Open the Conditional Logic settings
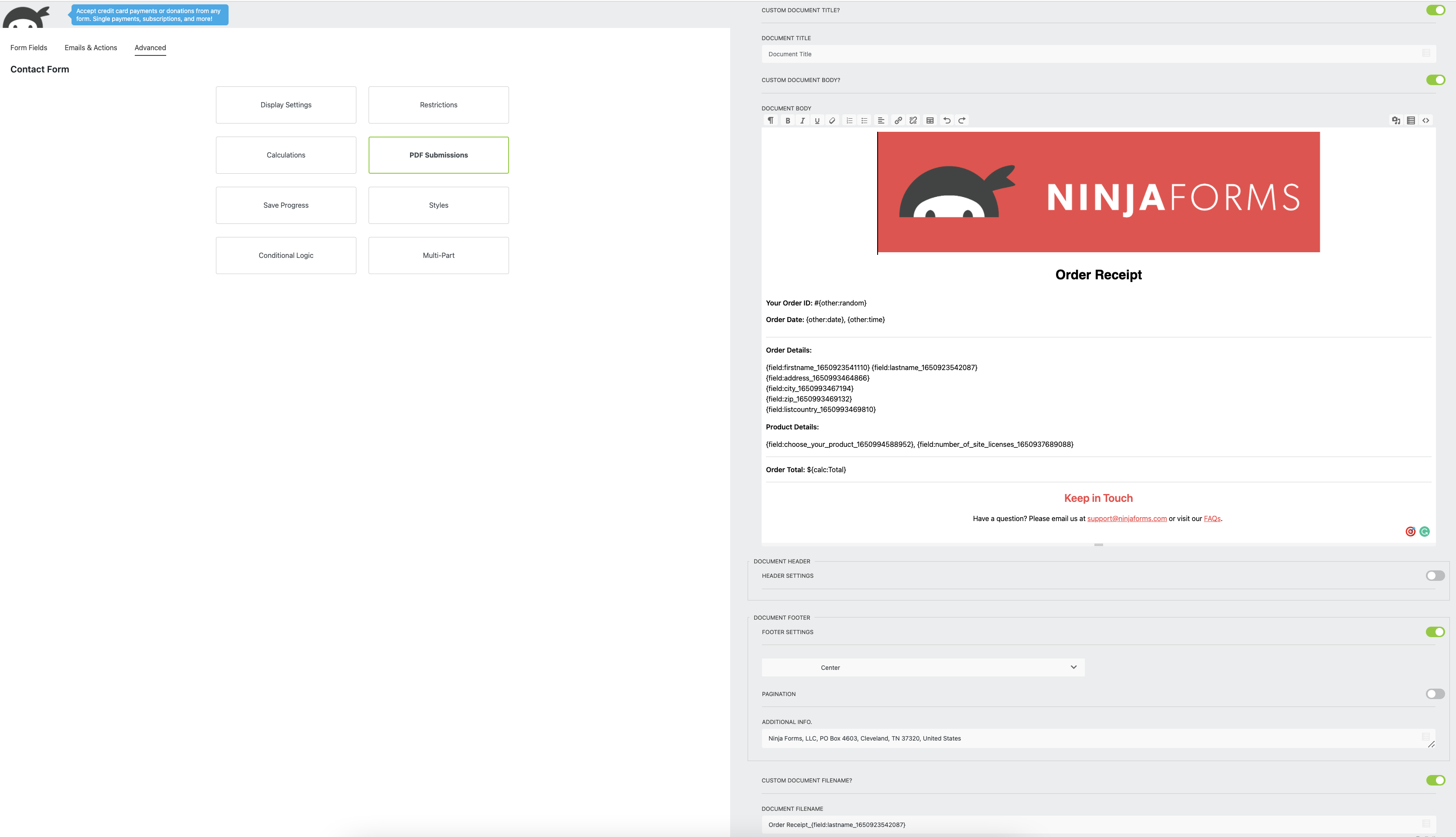 point(286,255)
